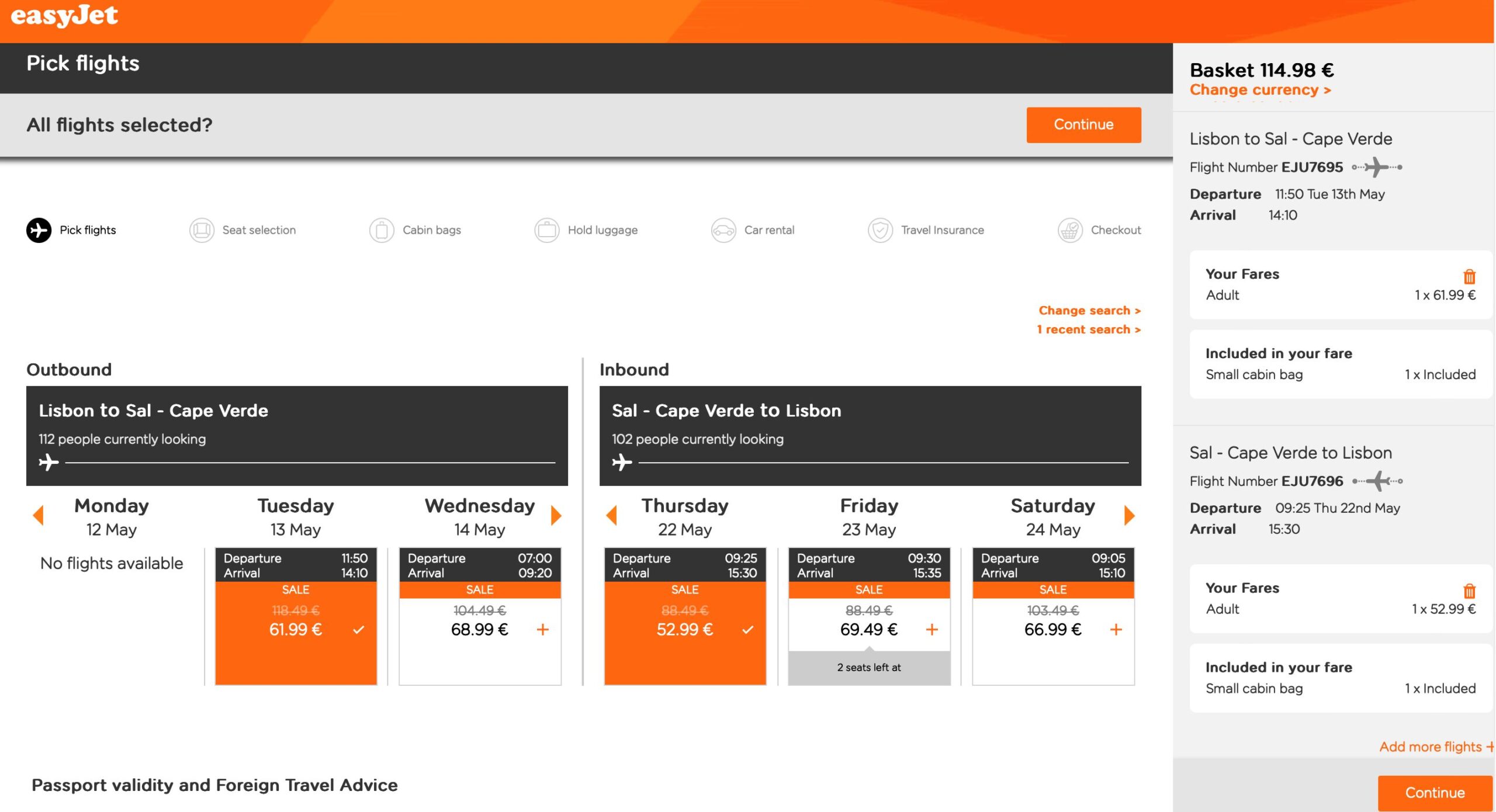Viewport: 1496px width, 812px height.
Task: Click the No flights available message
Action: tap(112, 563)
